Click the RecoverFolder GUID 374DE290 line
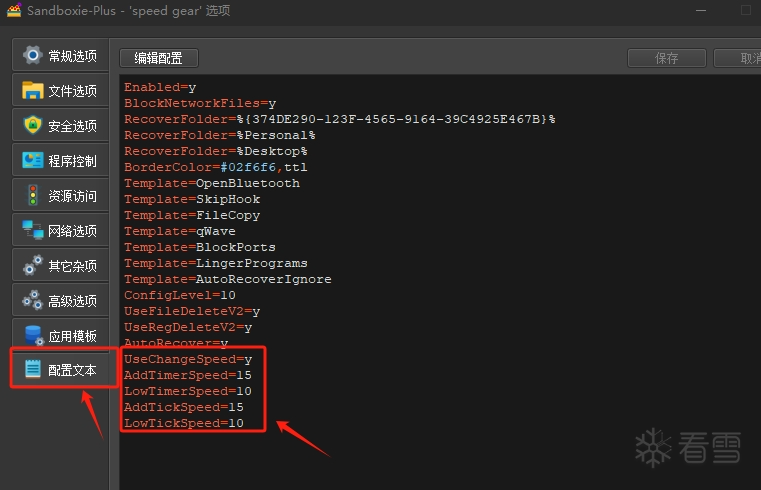Screen dimensions: 761x490 coord(340,119)
